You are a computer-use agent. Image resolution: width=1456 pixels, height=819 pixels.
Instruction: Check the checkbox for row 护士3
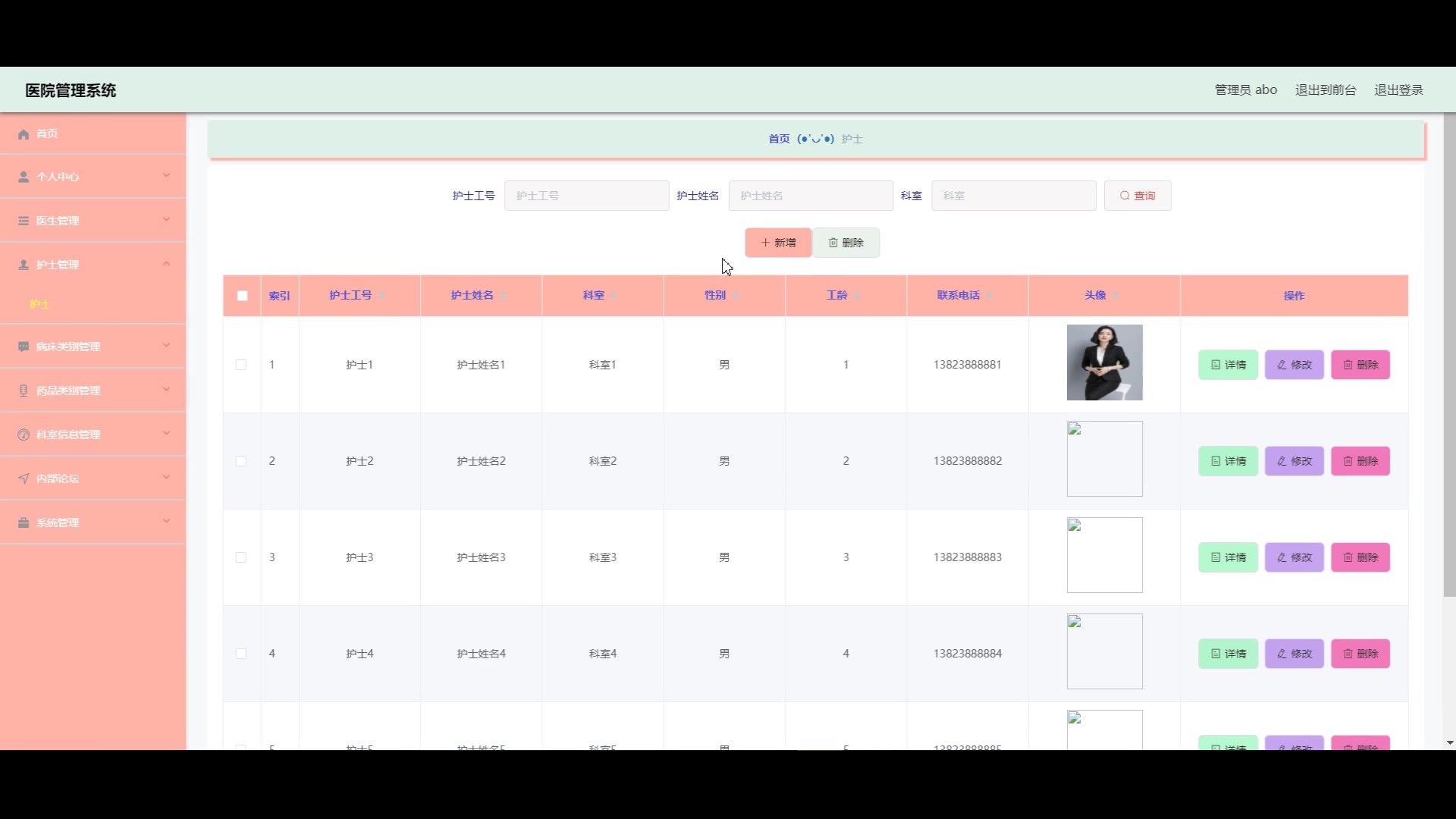point(241,557)
